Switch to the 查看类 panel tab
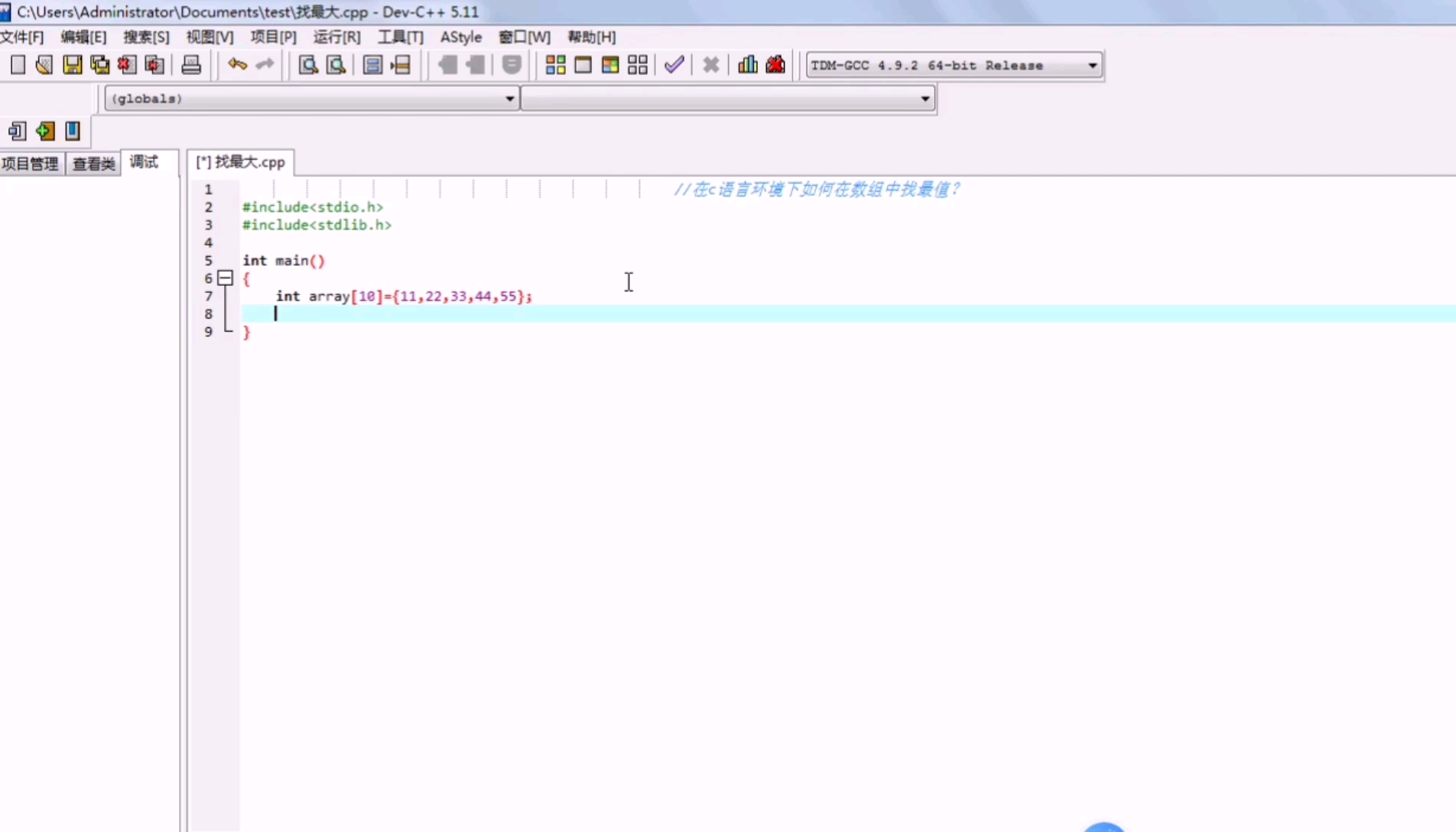Viewport: 1456px width, 832px height. (93, 164)
